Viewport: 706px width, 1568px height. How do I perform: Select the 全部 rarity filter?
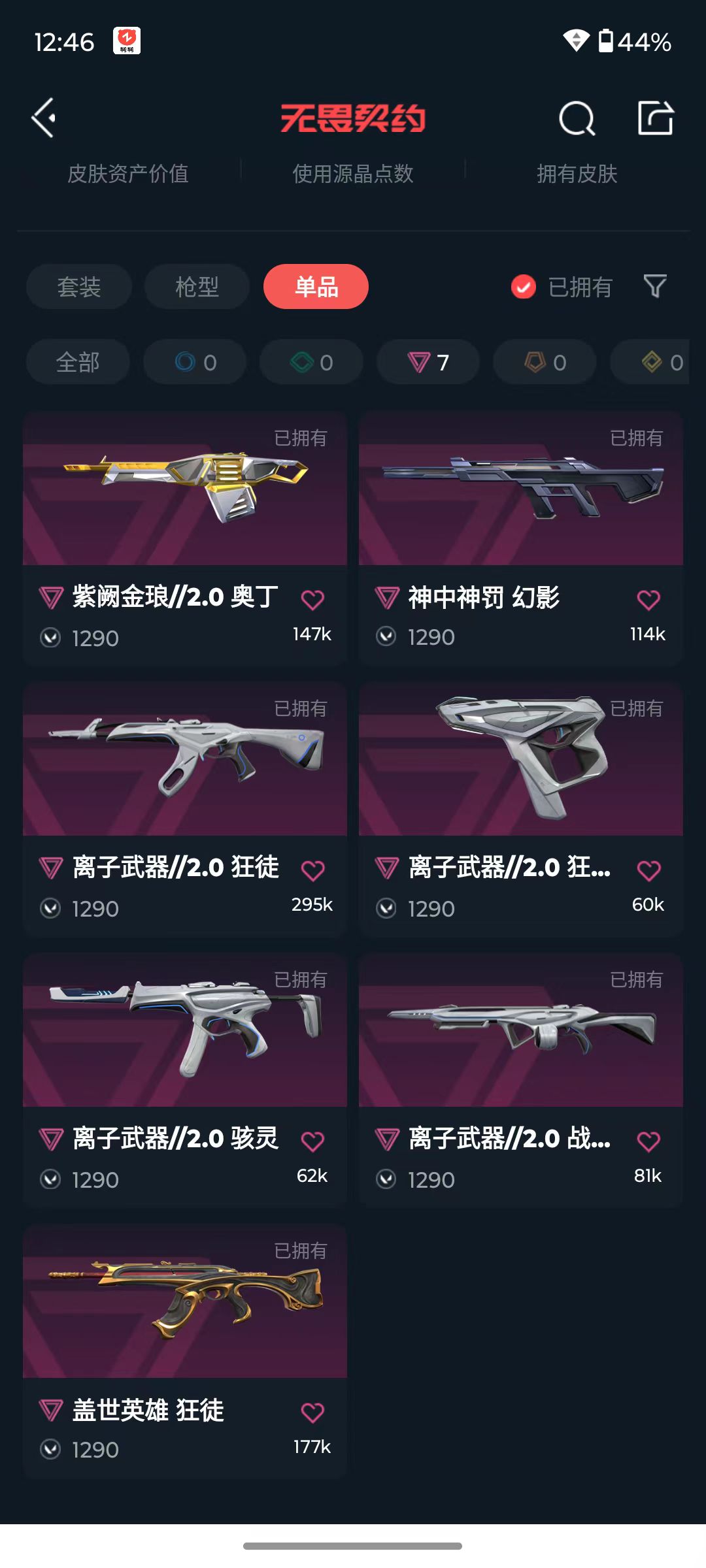coord(78,362)
